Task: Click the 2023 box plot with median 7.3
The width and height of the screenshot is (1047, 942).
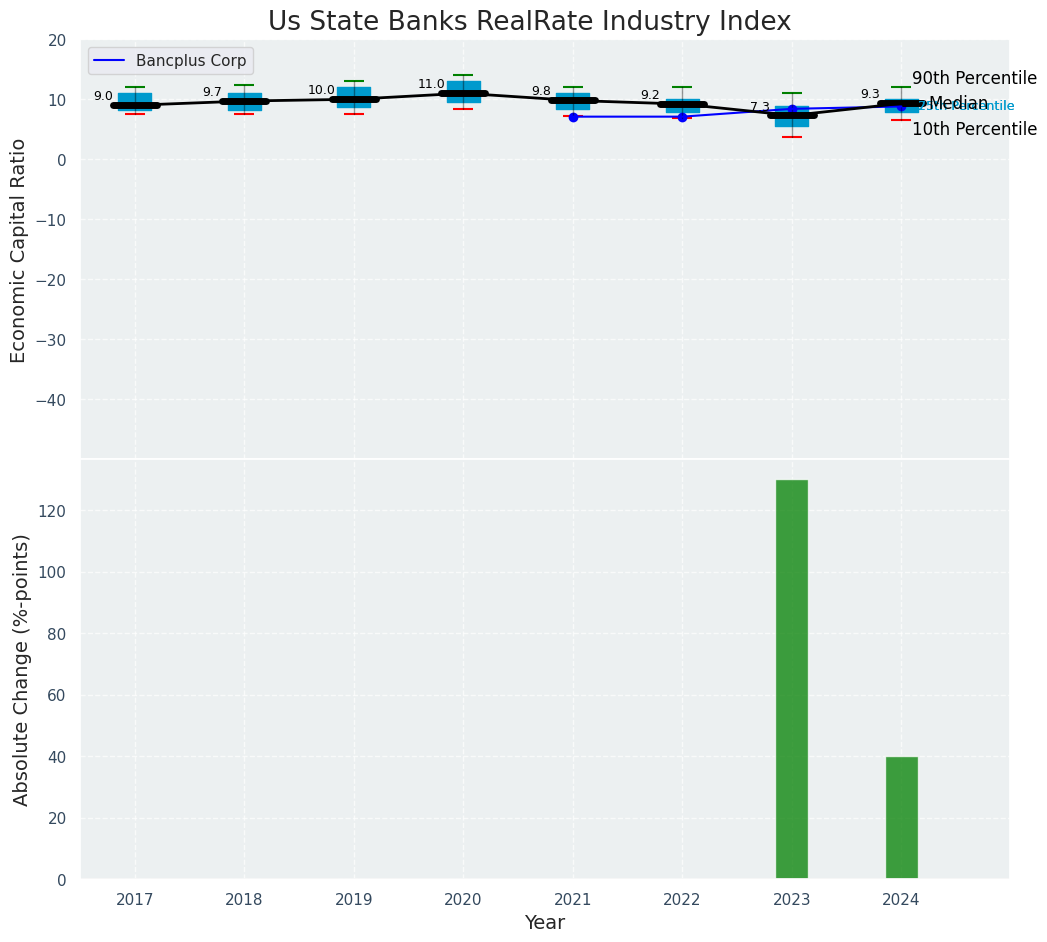Action: point(791,116)
